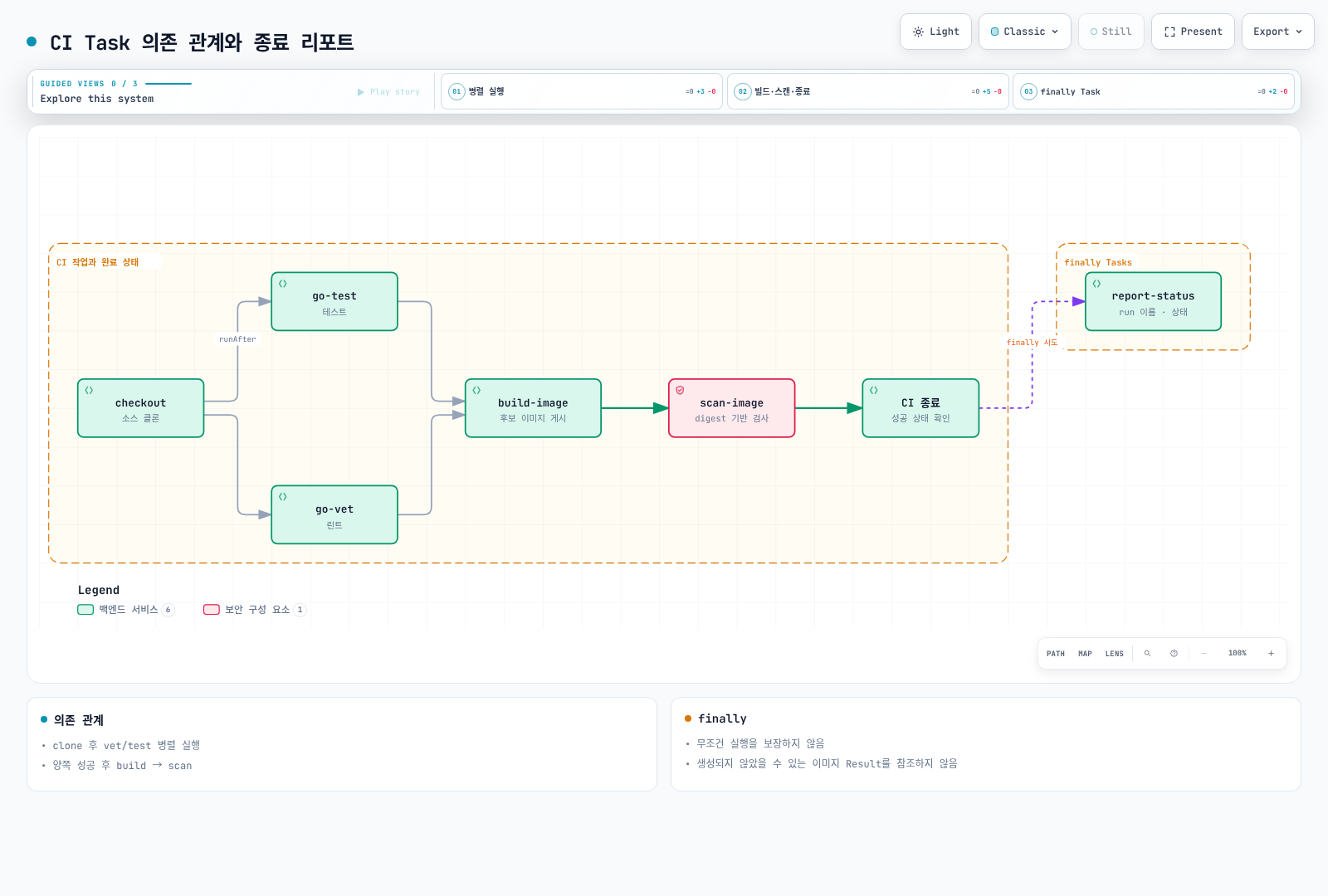Click the runAfter edge label
Viewport: 1328px width, 896px height.
[237, 339]
